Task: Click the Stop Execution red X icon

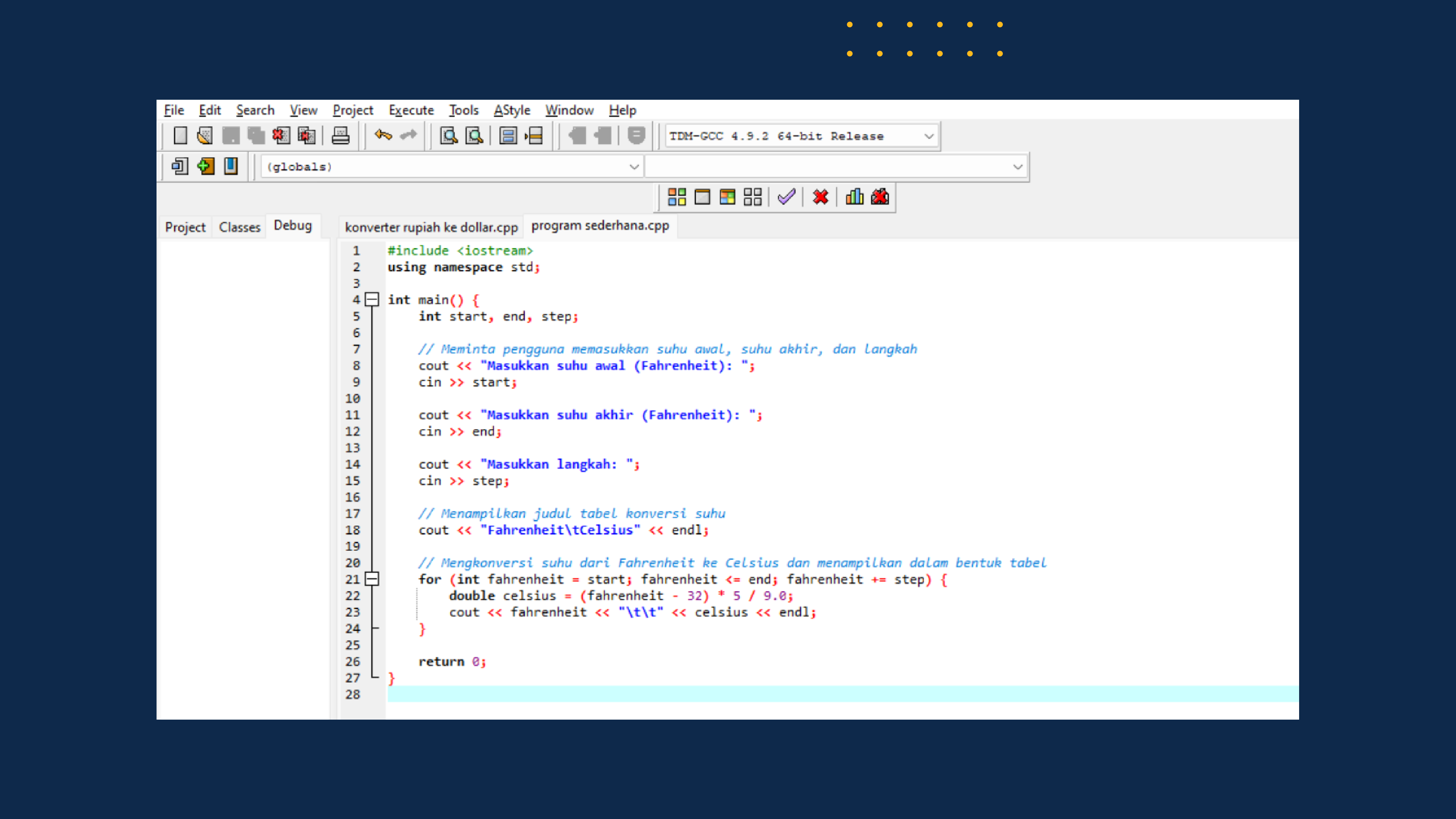Action: 820,197
